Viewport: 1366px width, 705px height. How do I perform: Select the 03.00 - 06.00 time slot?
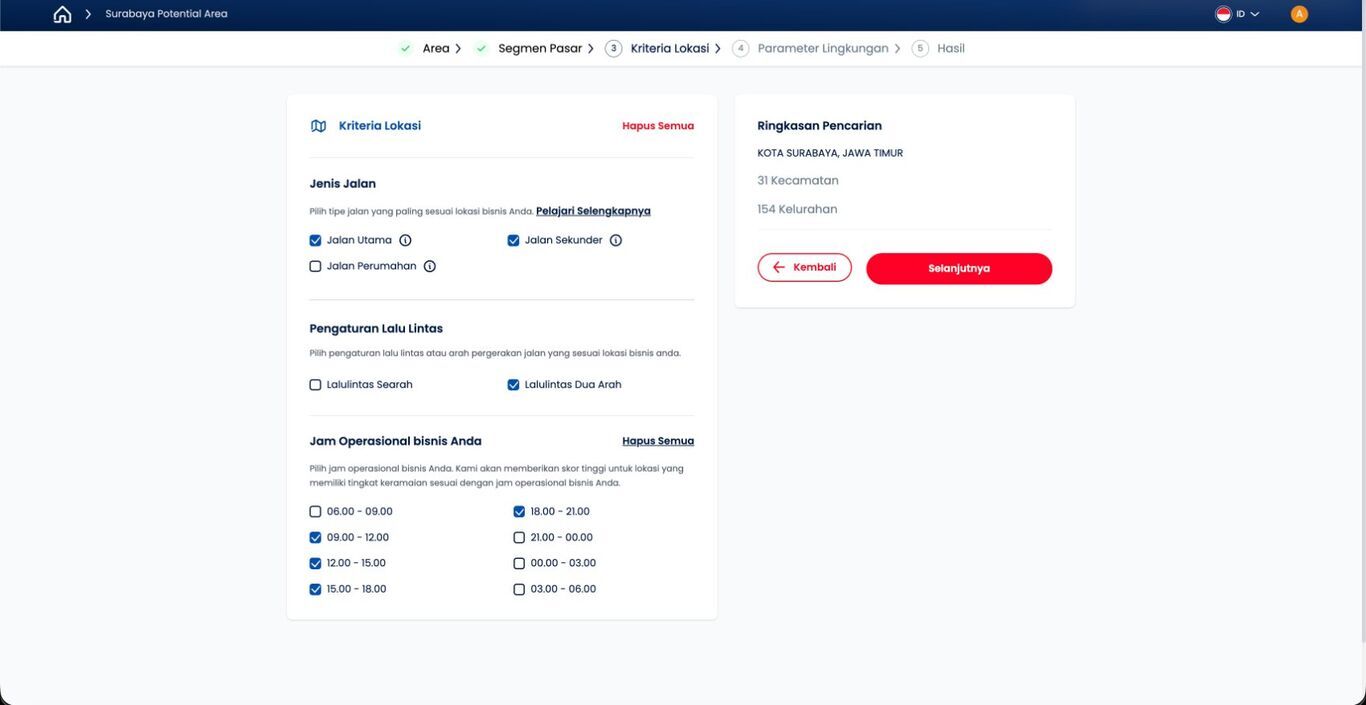(x=519, y=590)
